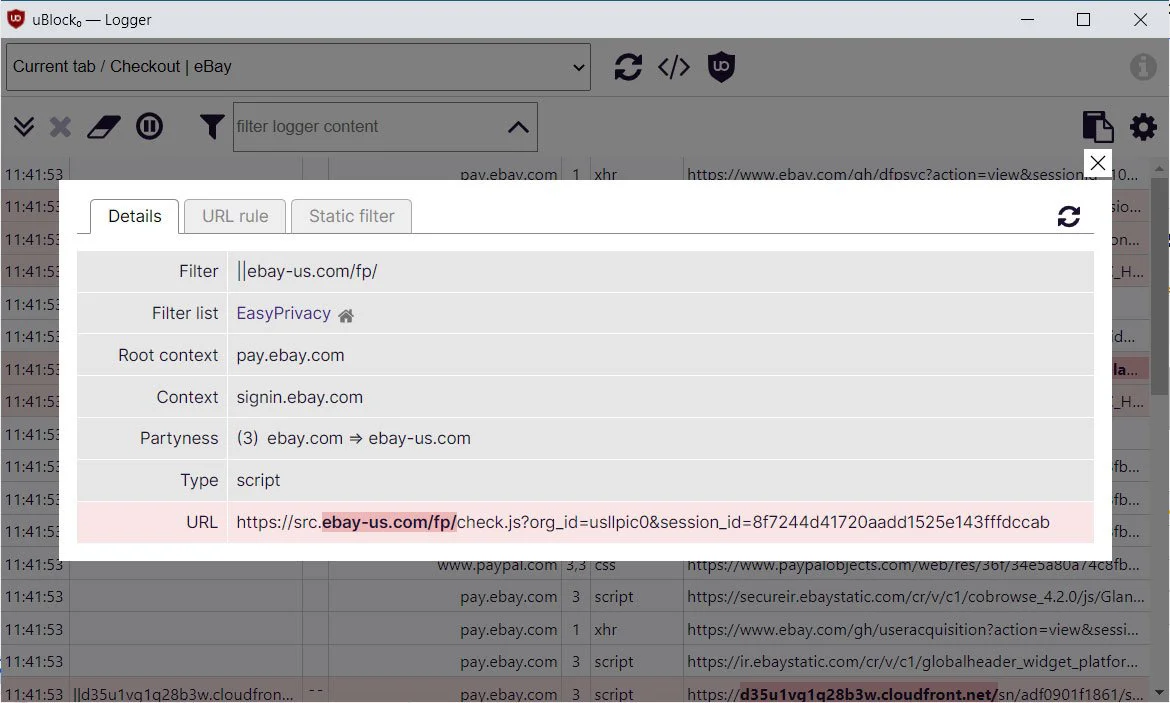Screen dimensions: 1170x703
Task: Maximize the Logger window
Action: (1083, 19)
